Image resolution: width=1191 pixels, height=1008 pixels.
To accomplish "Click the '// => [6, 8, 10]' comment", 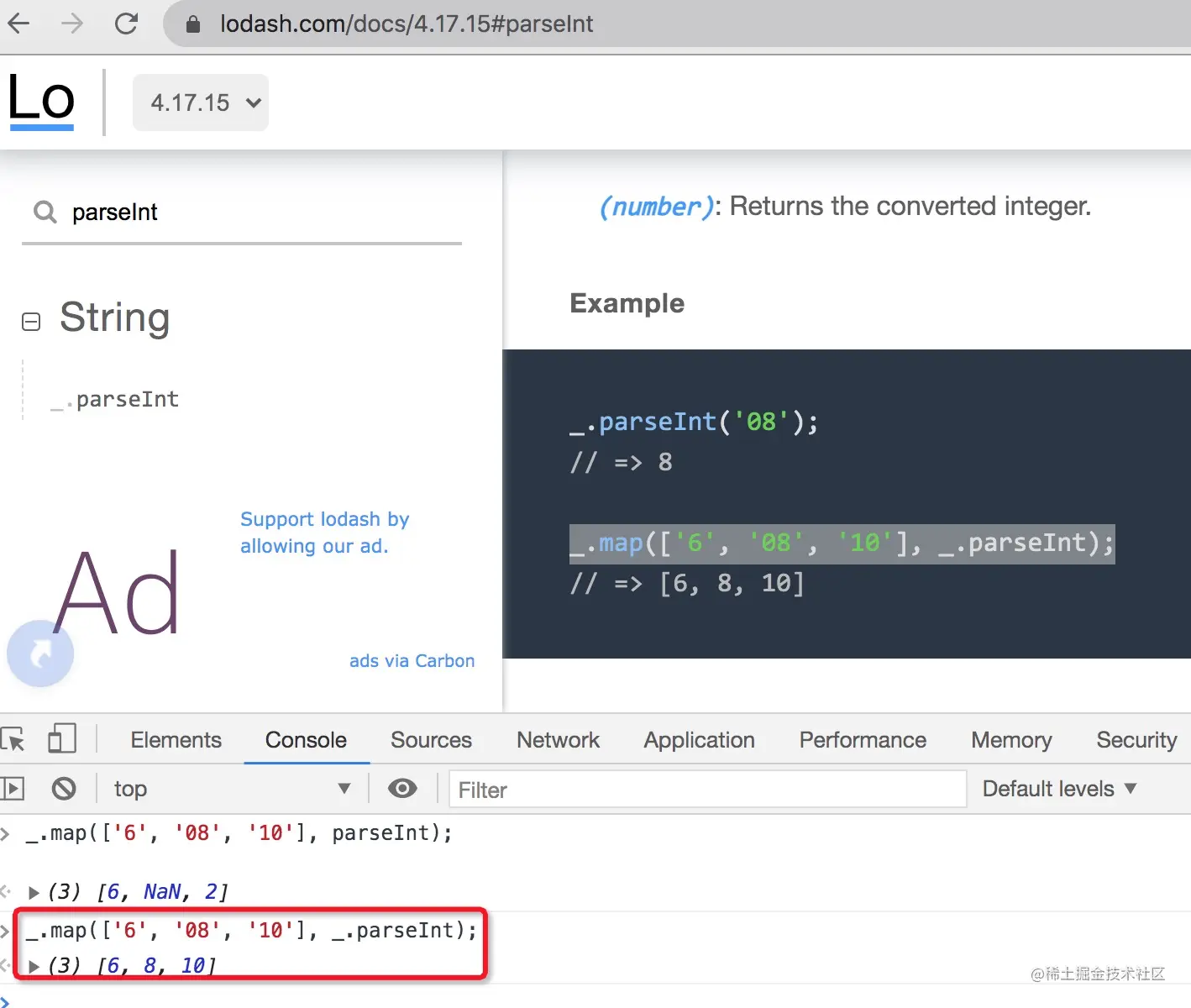I will point(687,583).
